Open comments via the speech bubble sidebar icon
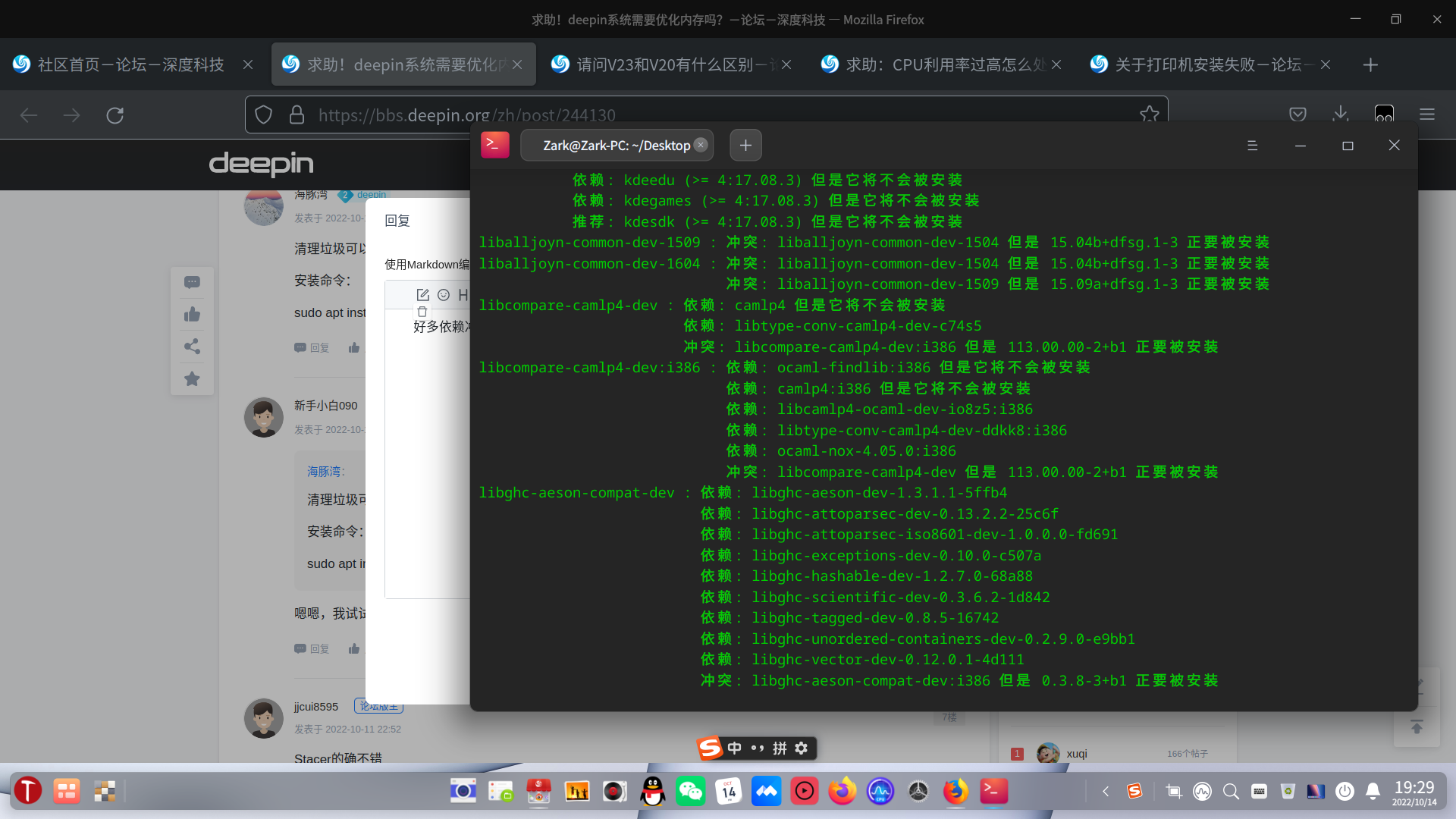1456x819 pixels. (x=192, y=282)
